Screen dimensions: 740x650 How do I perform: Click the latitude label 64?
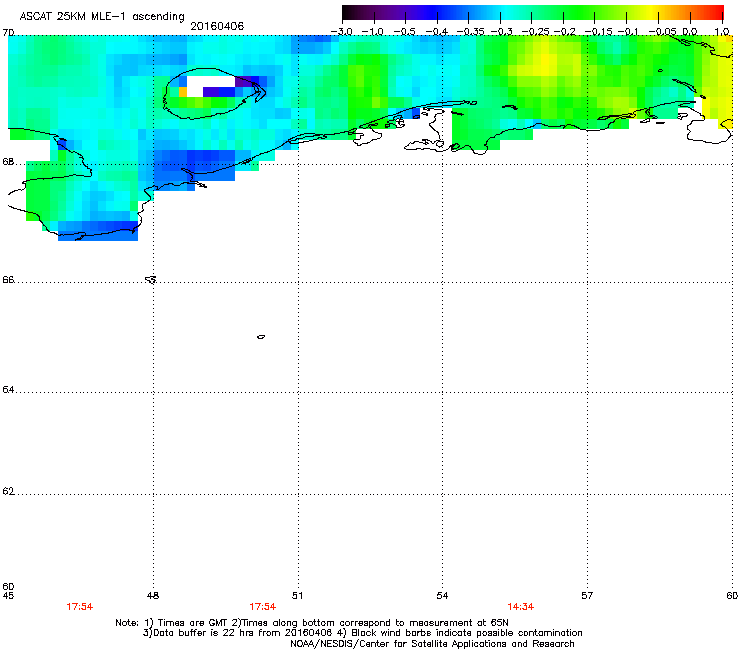(x=8, y=390)
